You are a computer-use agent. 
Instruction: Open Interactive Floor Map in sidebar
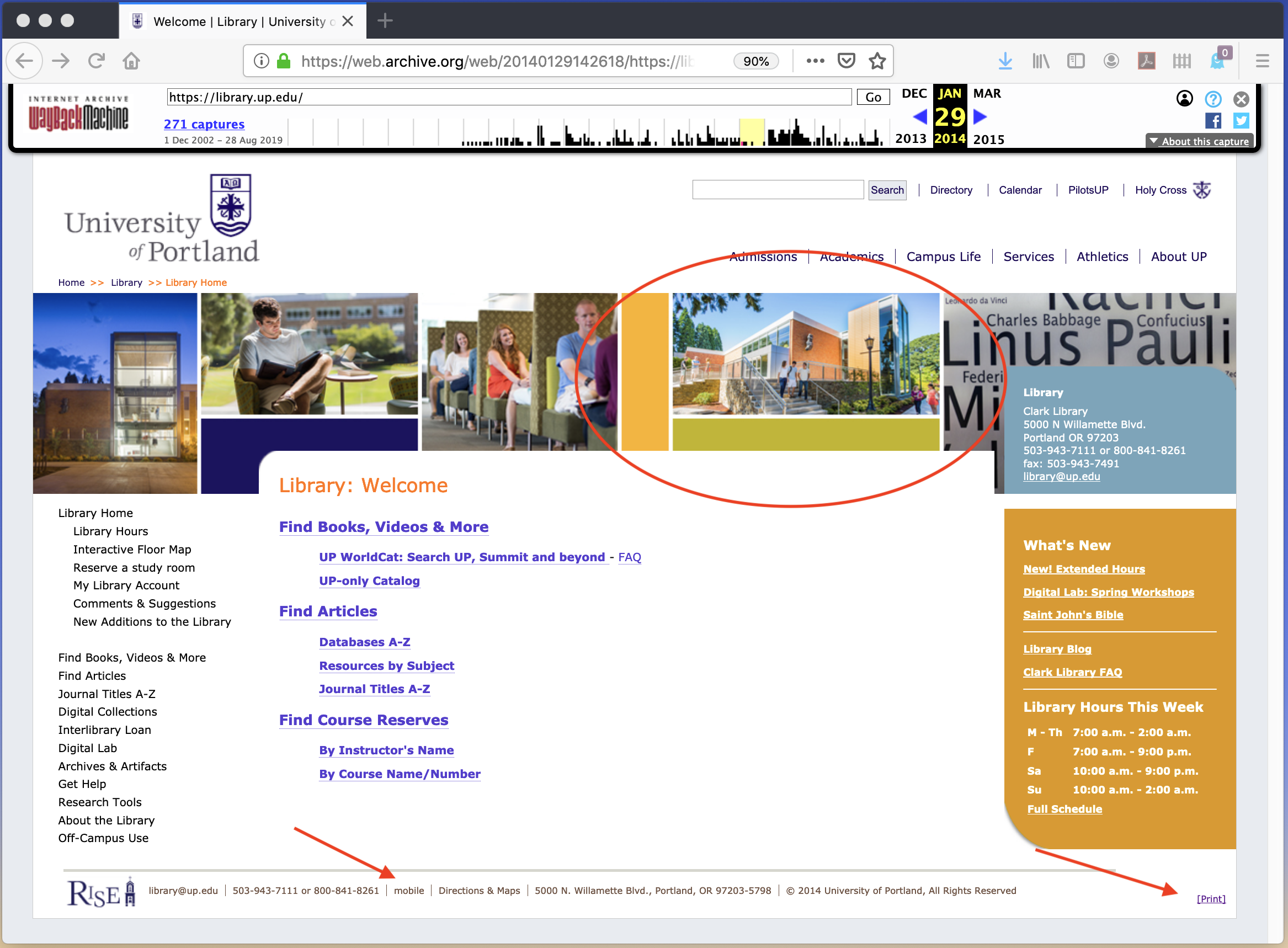[132, 549]
